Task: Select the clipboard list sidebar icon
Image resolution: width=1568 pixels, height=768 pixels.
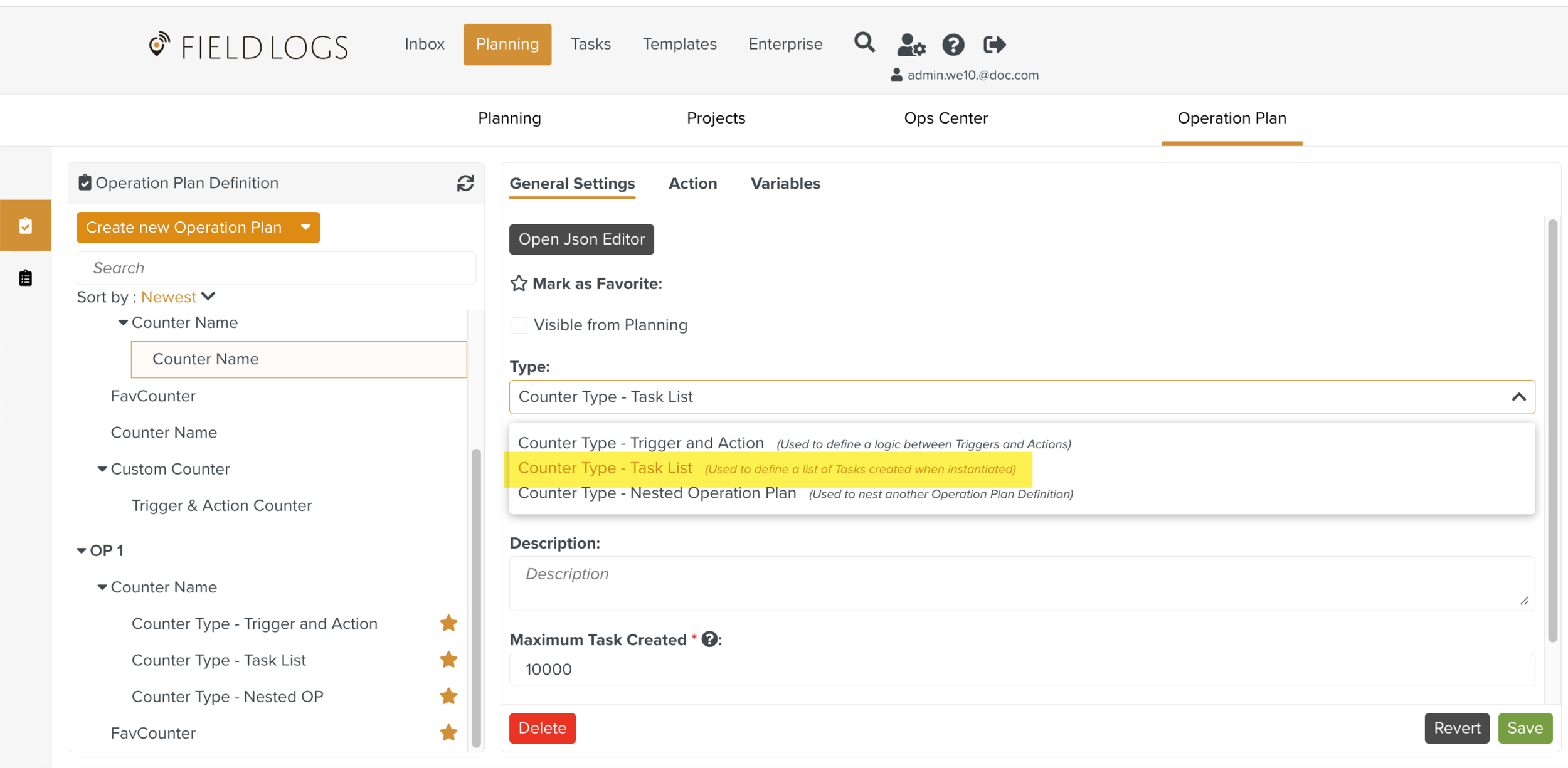Action: click(x=25, y=278)
